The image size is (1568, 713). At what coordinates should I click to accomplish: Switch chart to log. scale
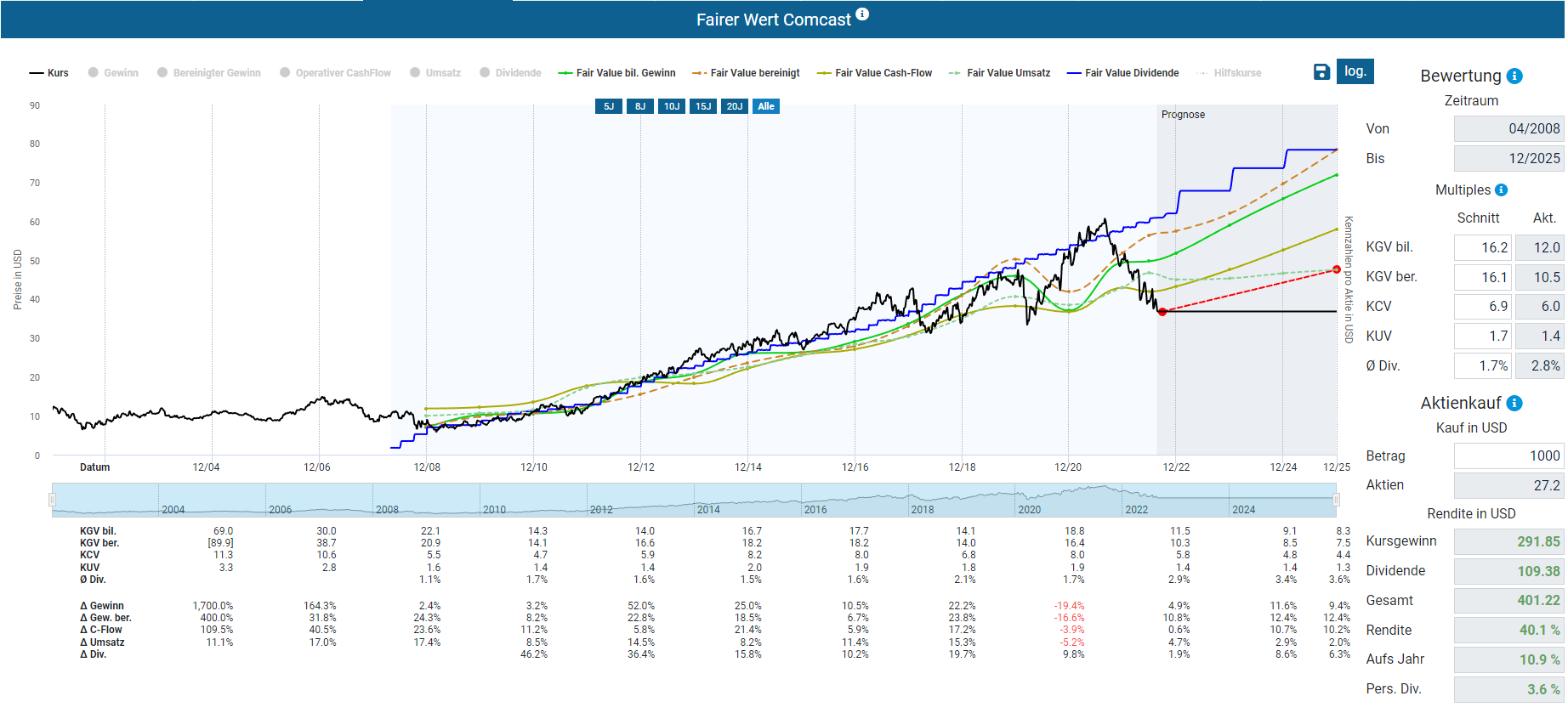coord(1355,71)
